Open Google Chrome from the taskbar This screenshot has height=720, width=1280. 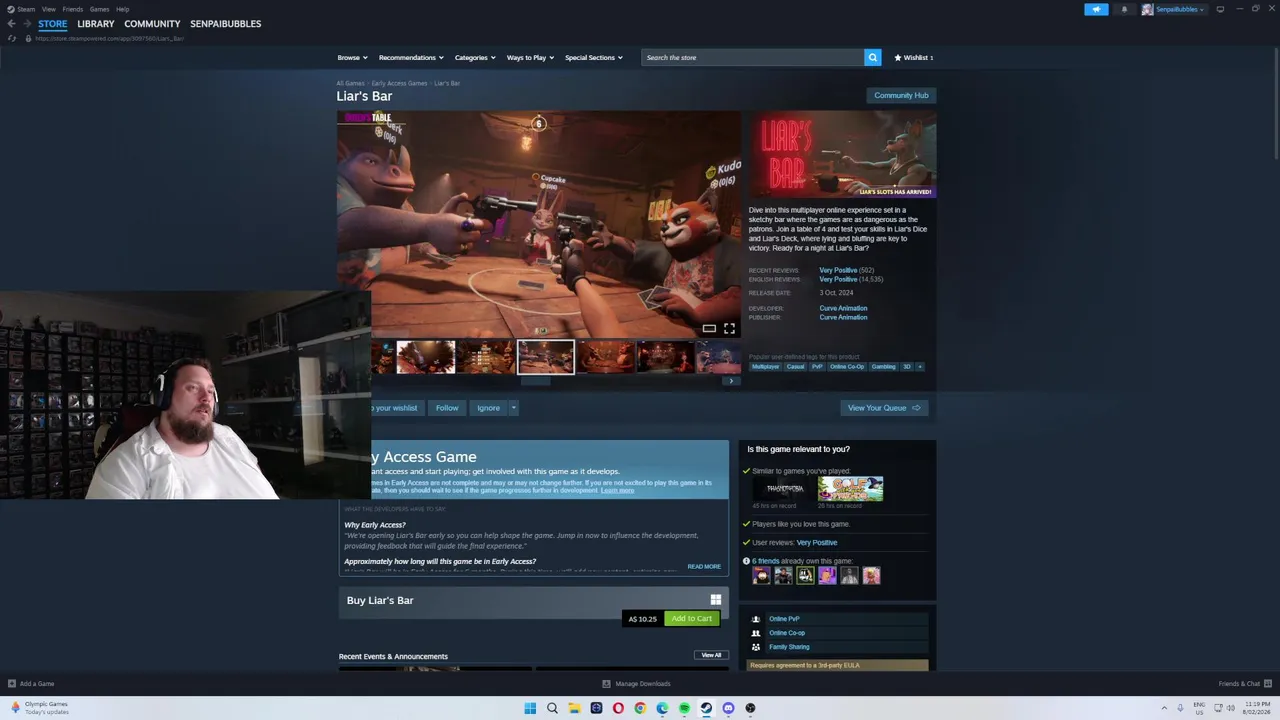[x=640, y=708]
